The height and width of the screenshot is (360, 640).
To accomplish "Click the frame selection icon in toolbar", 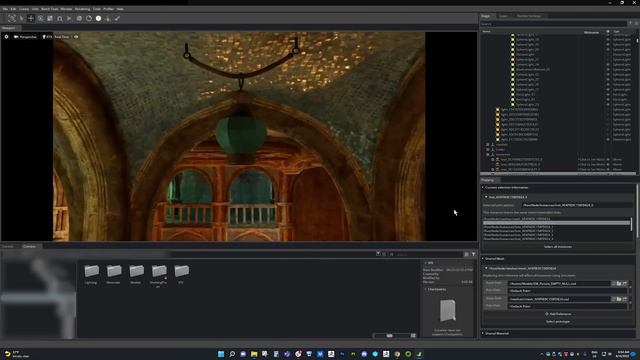I will click(11, 18).
